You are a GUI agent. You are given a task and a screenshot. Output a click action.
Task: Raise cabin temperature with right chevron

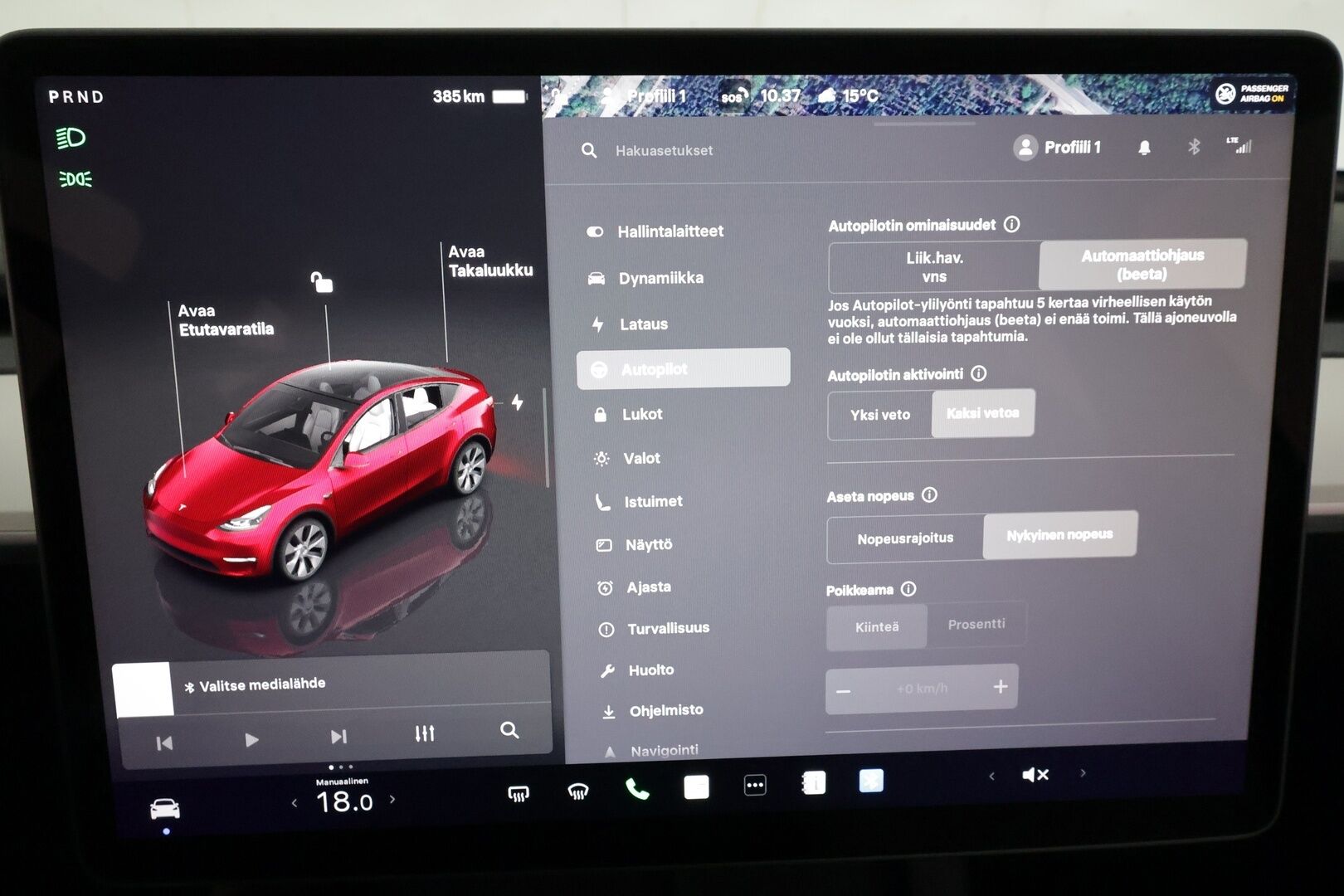coord(392,800)
